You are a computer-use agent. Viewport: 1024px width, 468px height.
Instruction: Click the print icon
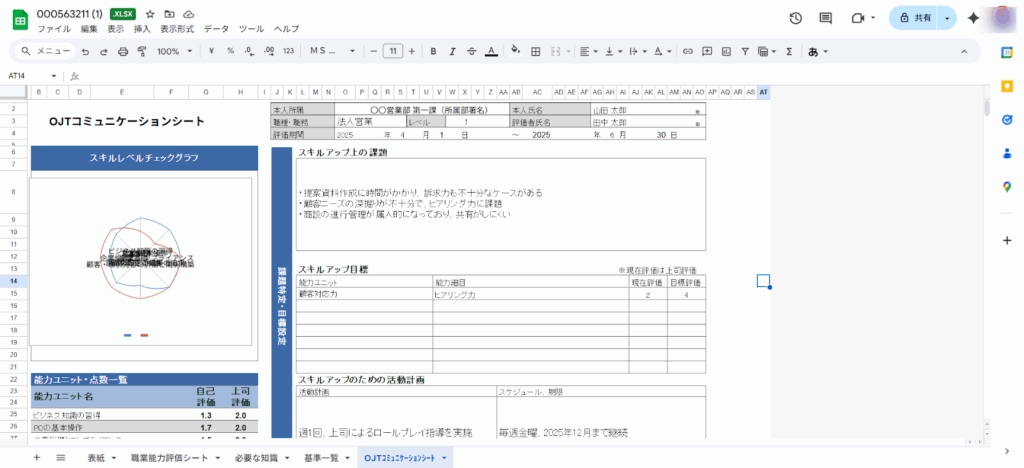[x=123, y=51]
